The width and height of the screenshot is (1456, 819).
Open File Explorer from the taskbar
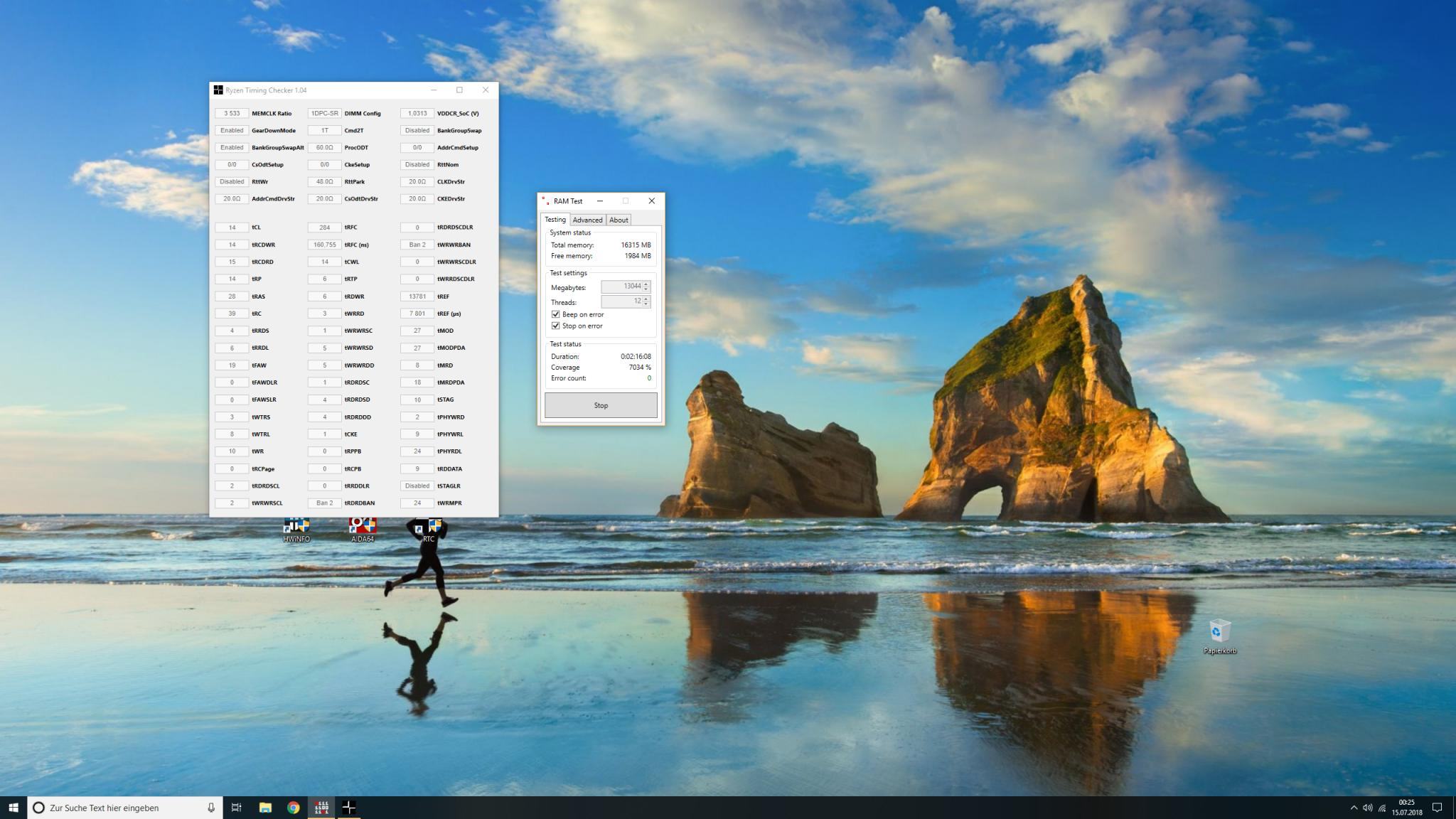265,808
